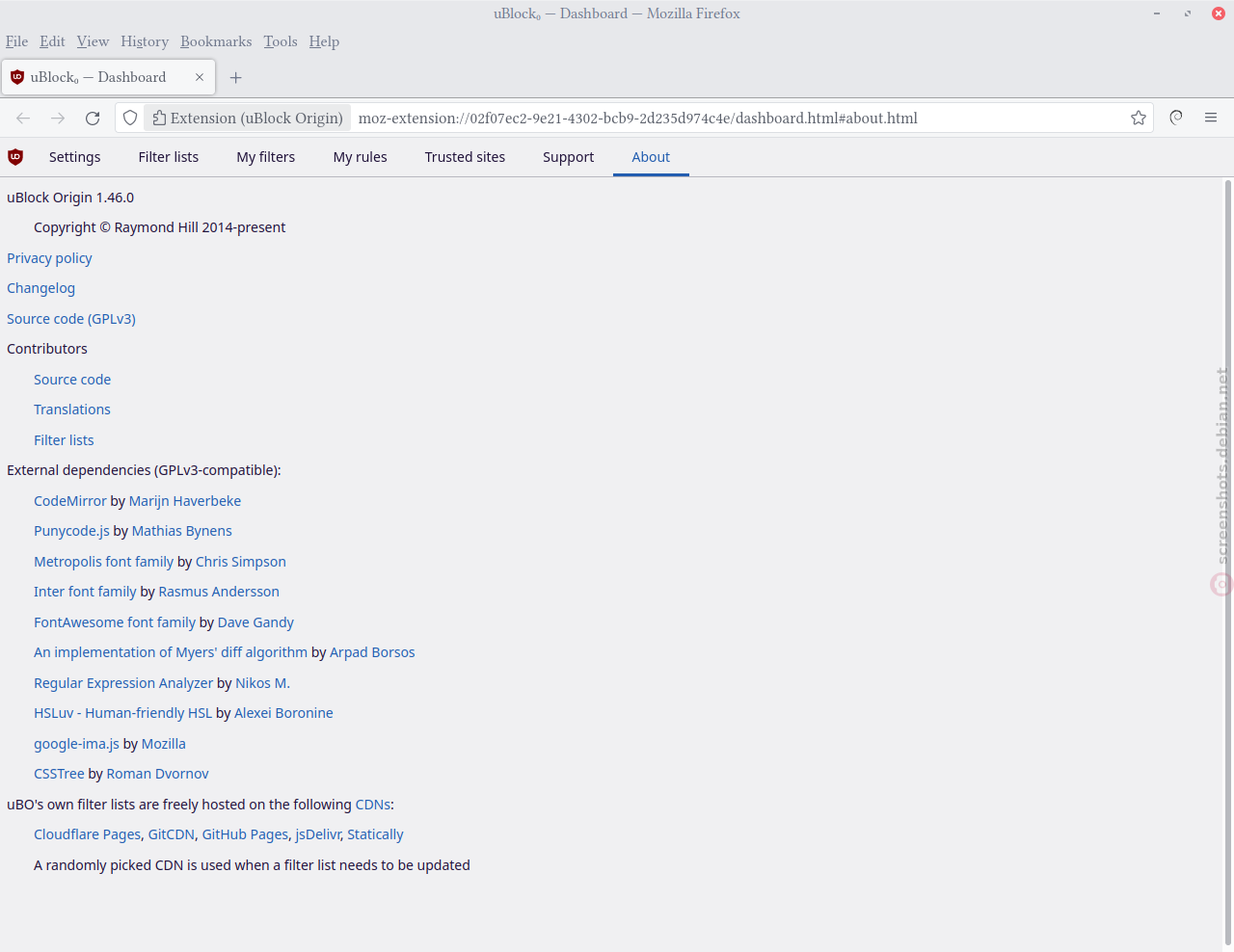Screen dimensions: 1234x952
Task: Select the uBlock Dashboard browser tab
Action: pos(108,77)
